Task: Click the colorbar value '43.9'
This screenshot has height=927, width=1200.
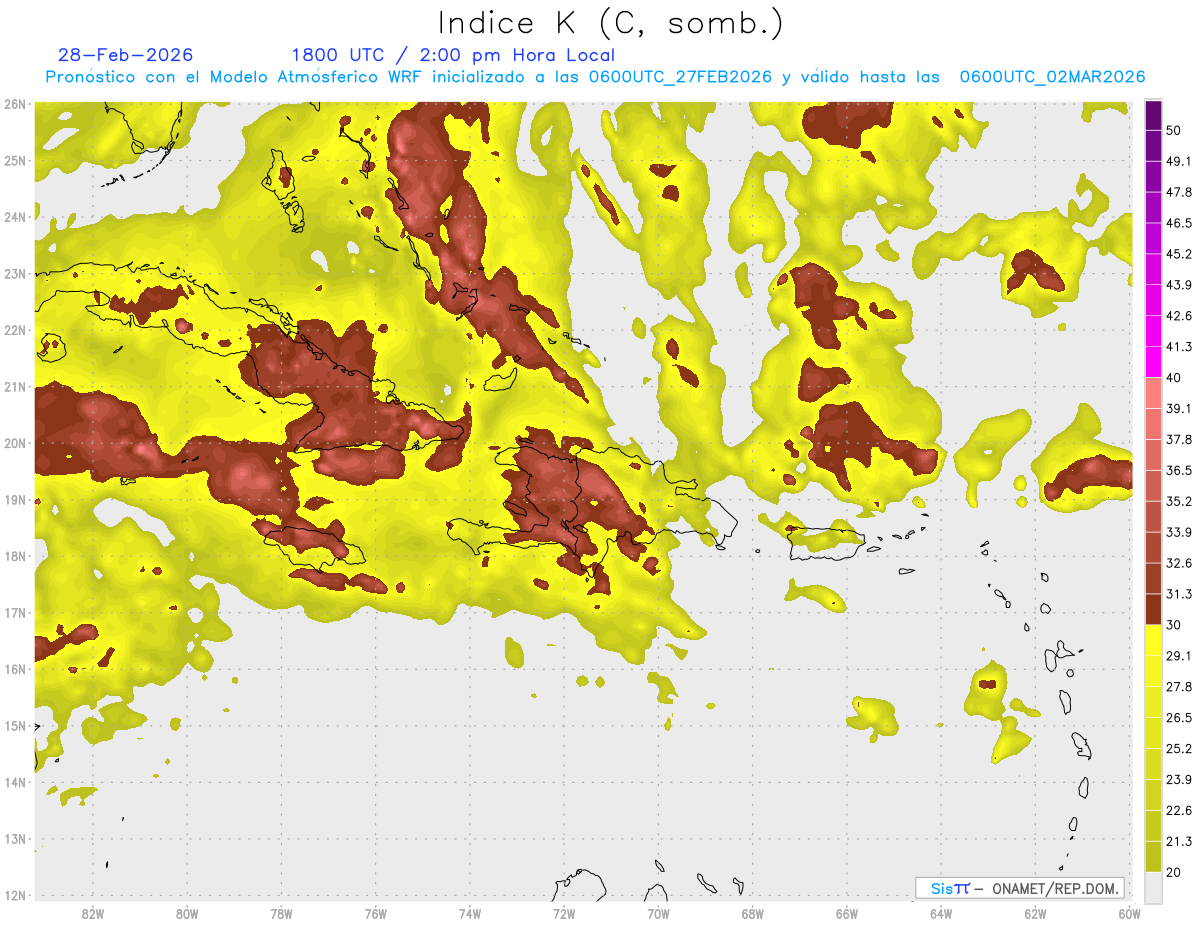Action: (1179, 286)
